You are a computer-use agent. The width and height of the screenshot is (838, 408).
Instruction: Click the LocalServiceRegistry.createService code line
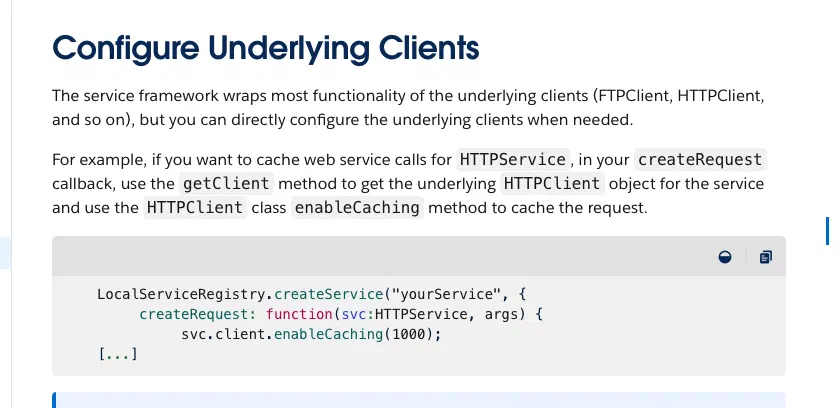coord(312,295)
